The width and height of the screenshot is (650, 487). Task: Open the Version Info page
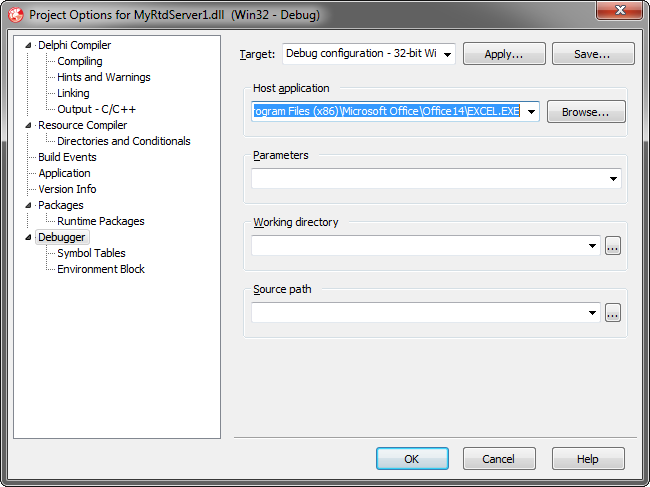click(x=67, y=189)
